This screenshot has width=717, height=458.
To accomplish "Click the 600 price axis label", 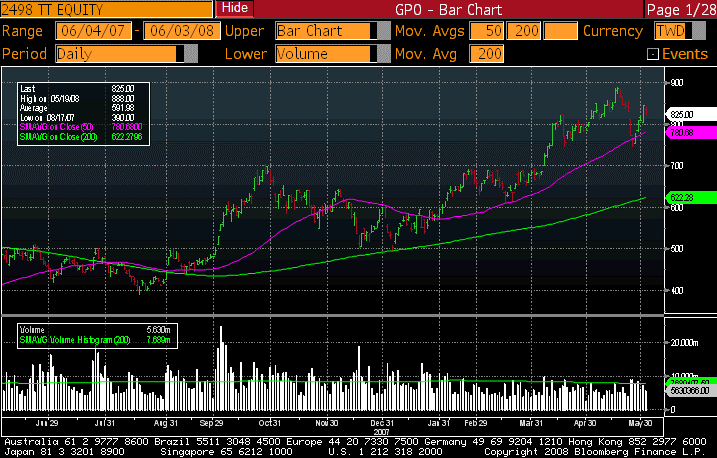I will (677, 208).
